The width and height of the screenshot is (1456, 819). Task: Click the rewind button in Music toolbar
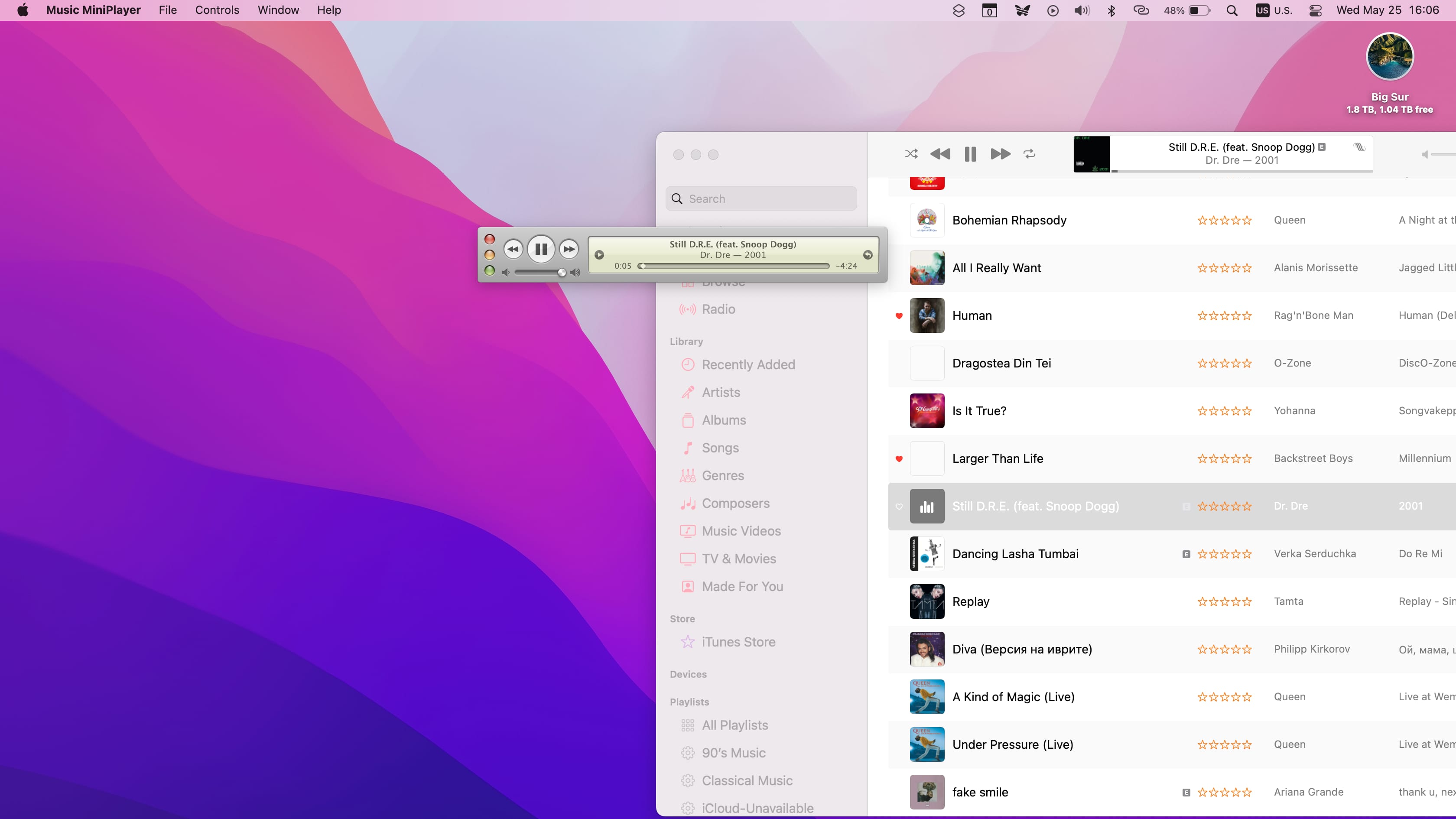click(x=940, y=154)
